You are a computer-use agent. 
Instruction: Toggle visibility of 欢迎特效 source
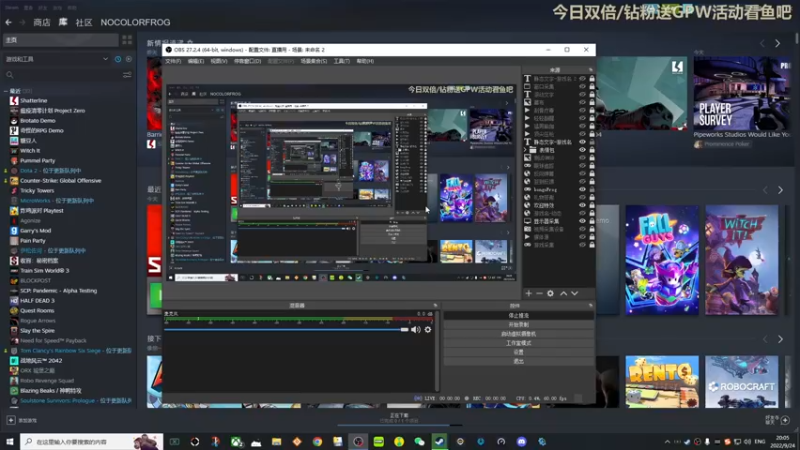pos(582,205)
